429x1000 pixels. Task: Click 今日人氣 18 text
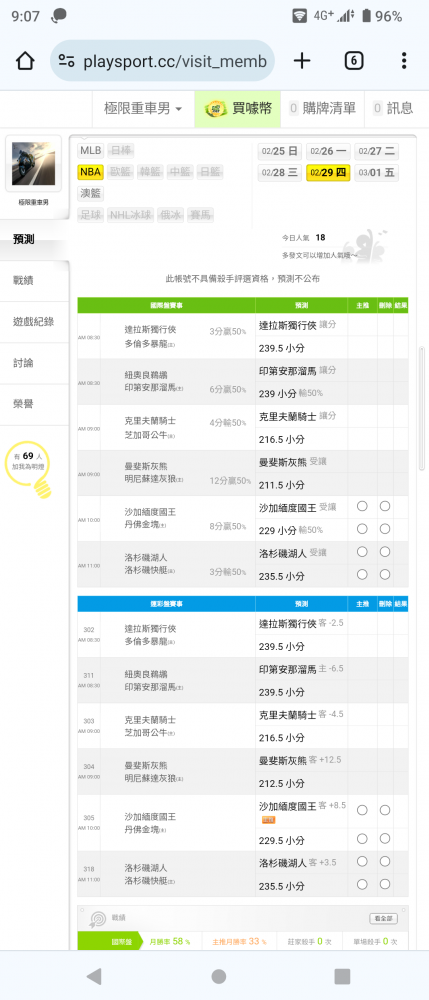click(303, 237)
